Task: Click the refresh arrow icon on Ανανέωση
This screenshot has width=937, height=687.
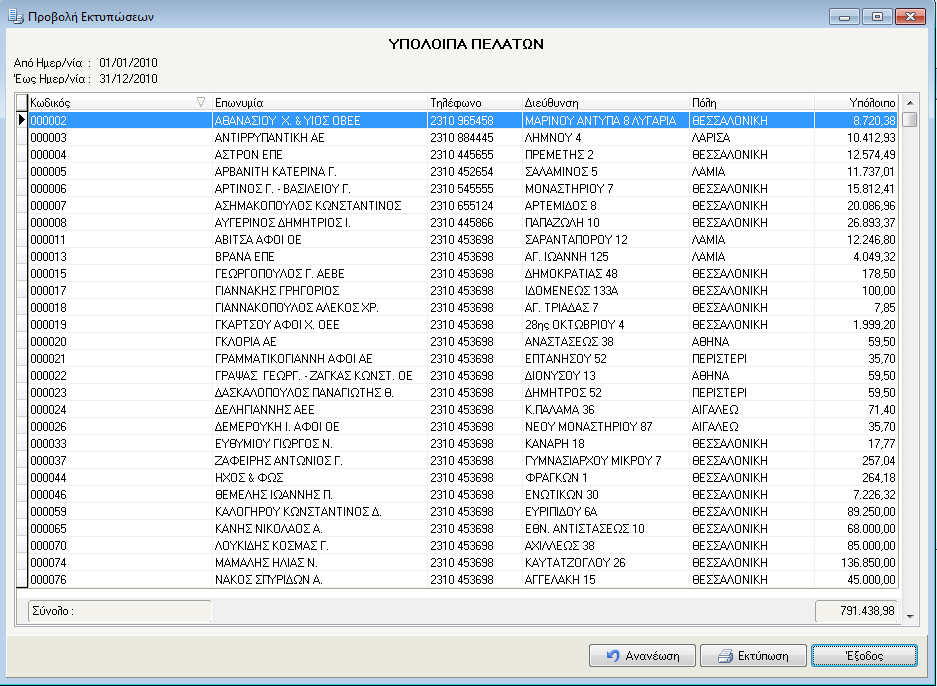Action: point(613,656)
